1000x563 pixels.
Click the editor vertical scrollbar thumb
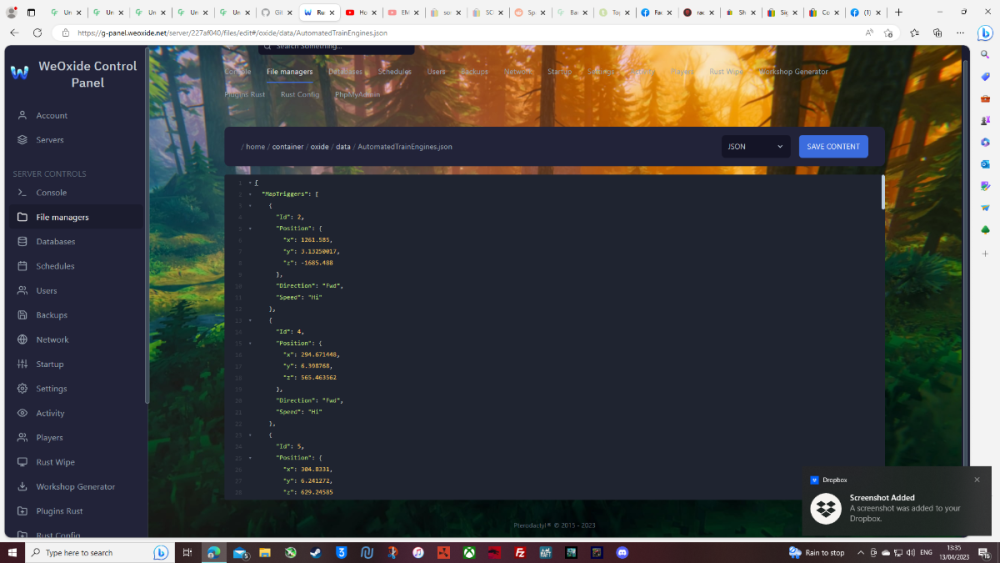click(883, 193)
